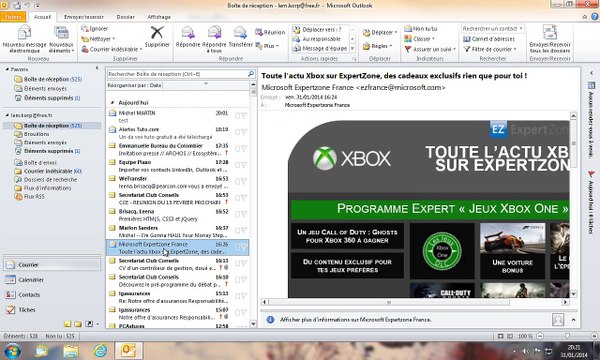The image size is (600, 360).
Task: Select quick action Message d'équipe
Action: (x=320, y=49)
